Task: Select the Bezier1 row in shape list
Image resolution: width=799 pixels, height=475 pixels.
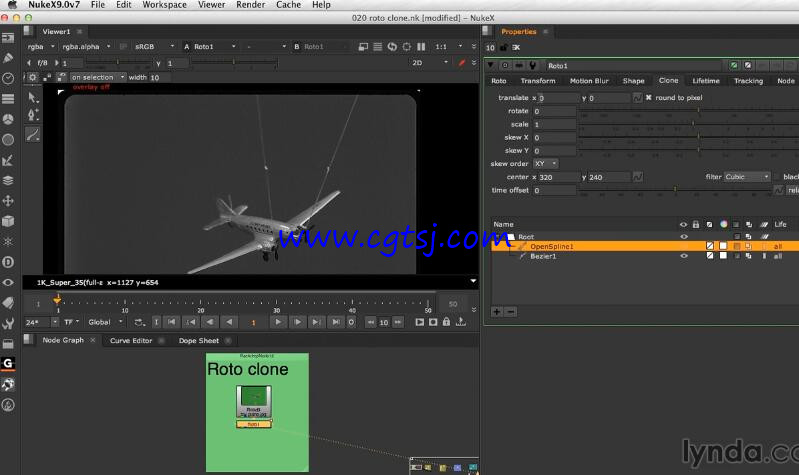Action: (x=646, y=256)
